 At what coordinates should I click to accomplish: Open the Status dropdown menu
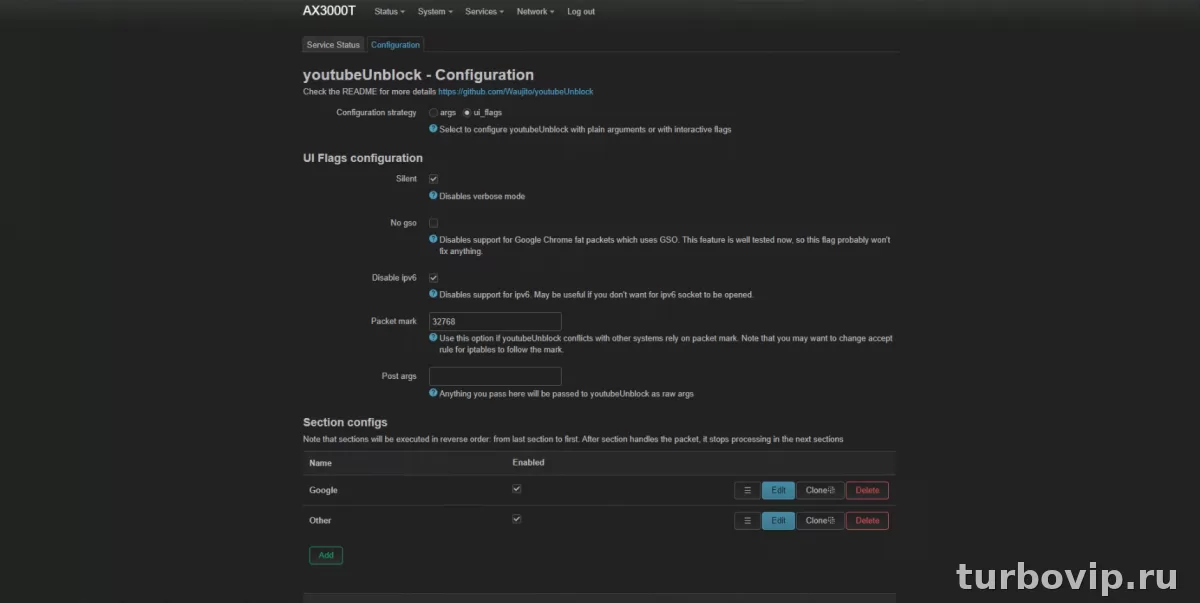(x=389, y=12)
